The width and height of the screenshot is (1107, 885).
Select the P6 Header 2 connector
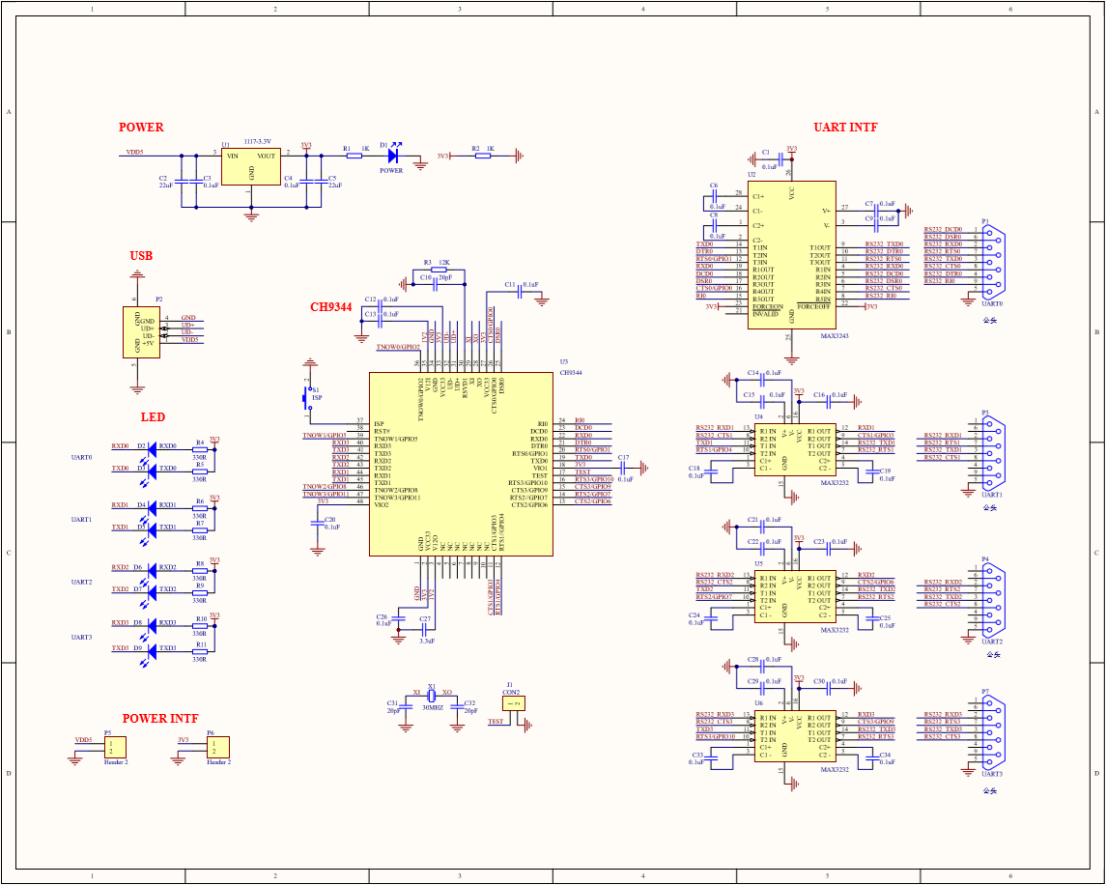pos(217,747)
